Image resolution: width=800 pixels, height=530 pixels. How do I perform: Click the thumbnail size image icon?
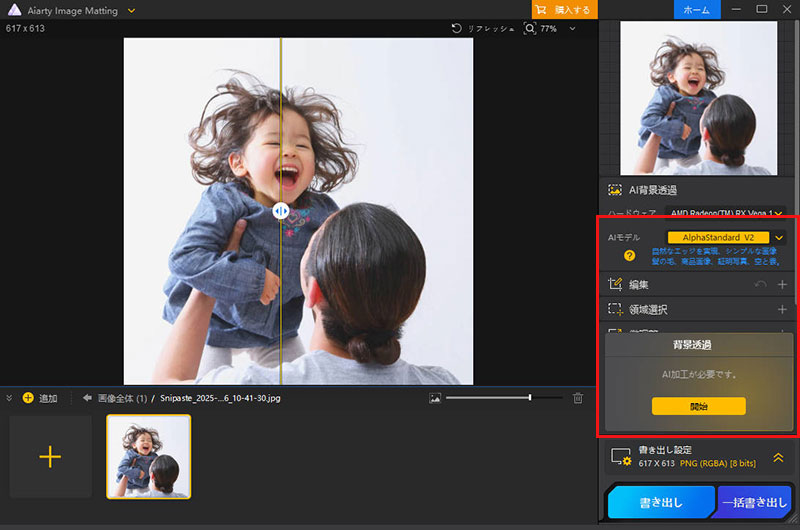tap(435, 398)
